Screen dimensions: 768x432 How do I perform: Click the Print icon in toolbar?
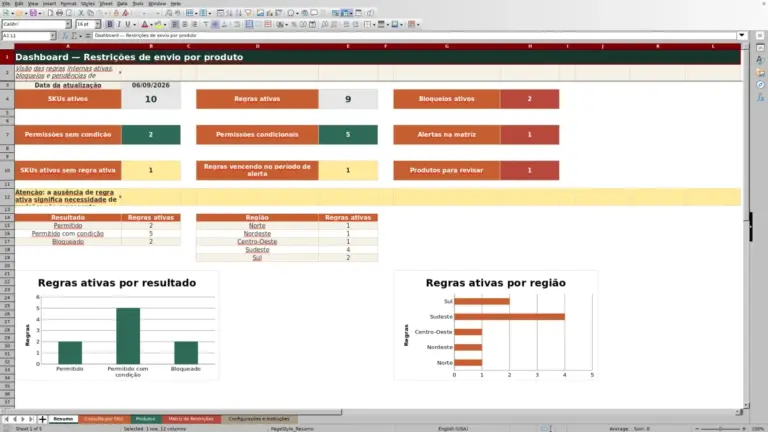(x=59, y=13)
